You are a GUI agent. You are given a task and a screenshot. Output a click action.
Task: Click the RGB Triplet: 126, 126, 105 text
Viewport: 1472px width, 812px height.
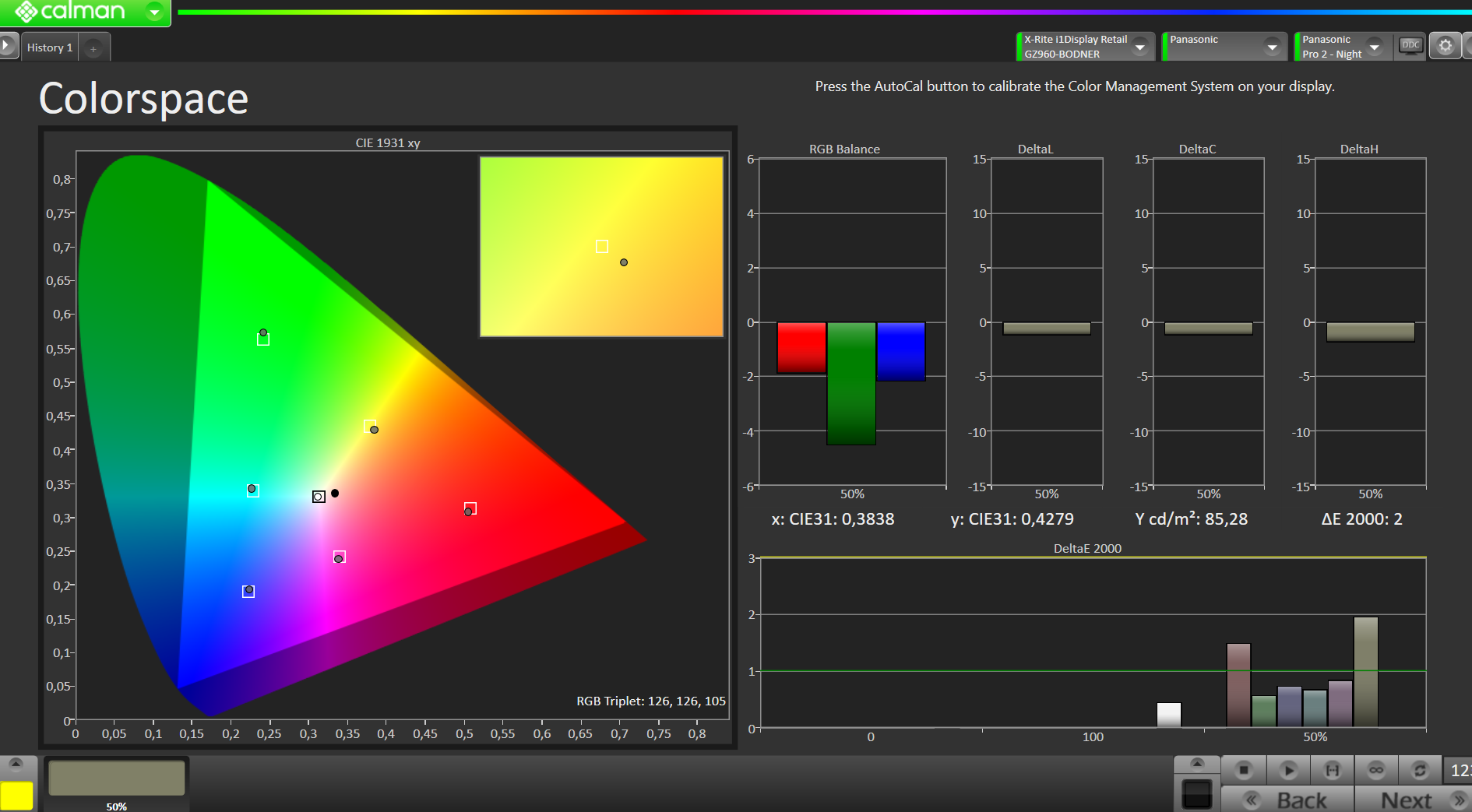(x=650, y=701)
